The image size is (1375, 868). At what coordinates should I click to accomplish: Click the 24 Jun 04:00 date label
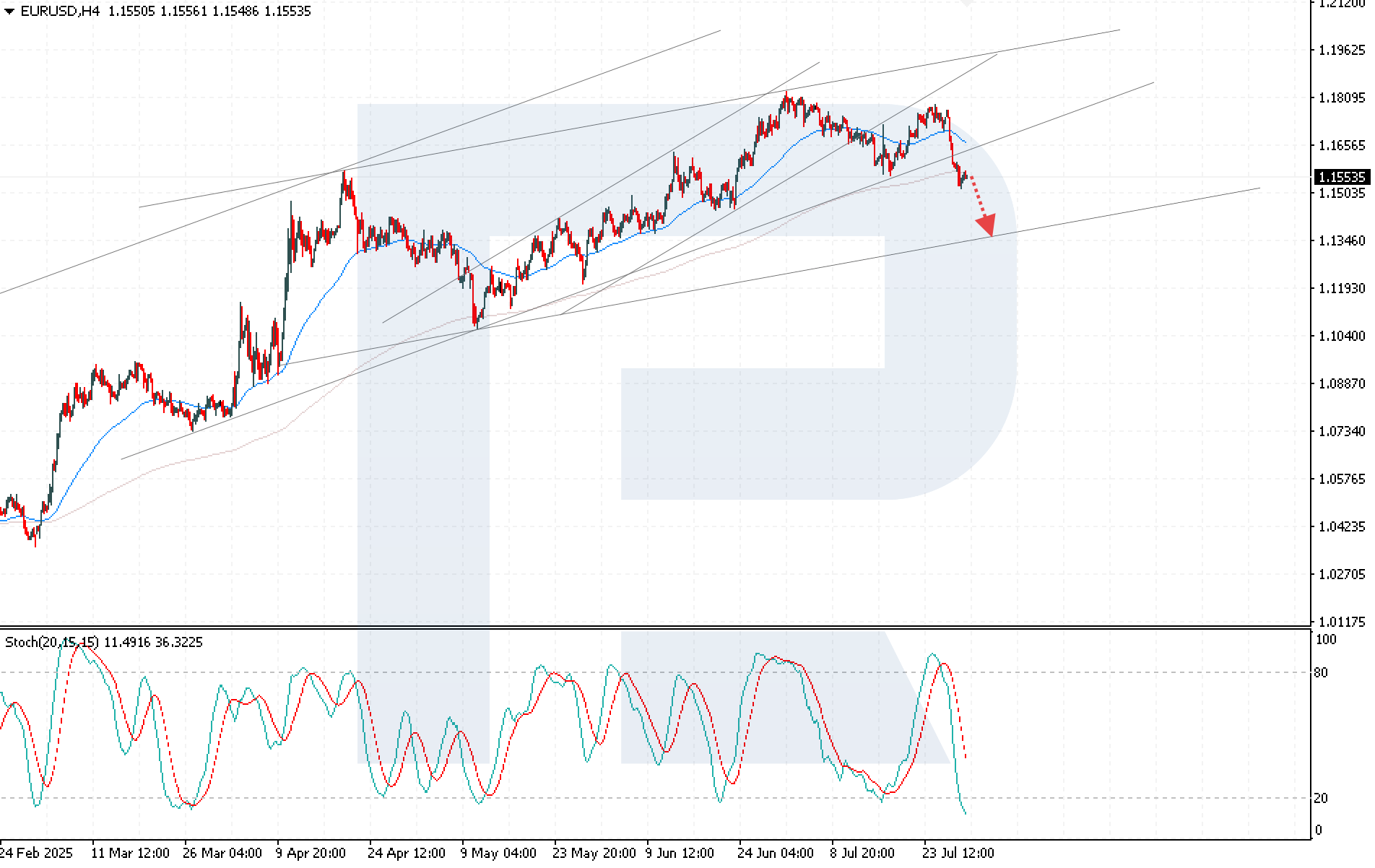click(775, 853)
